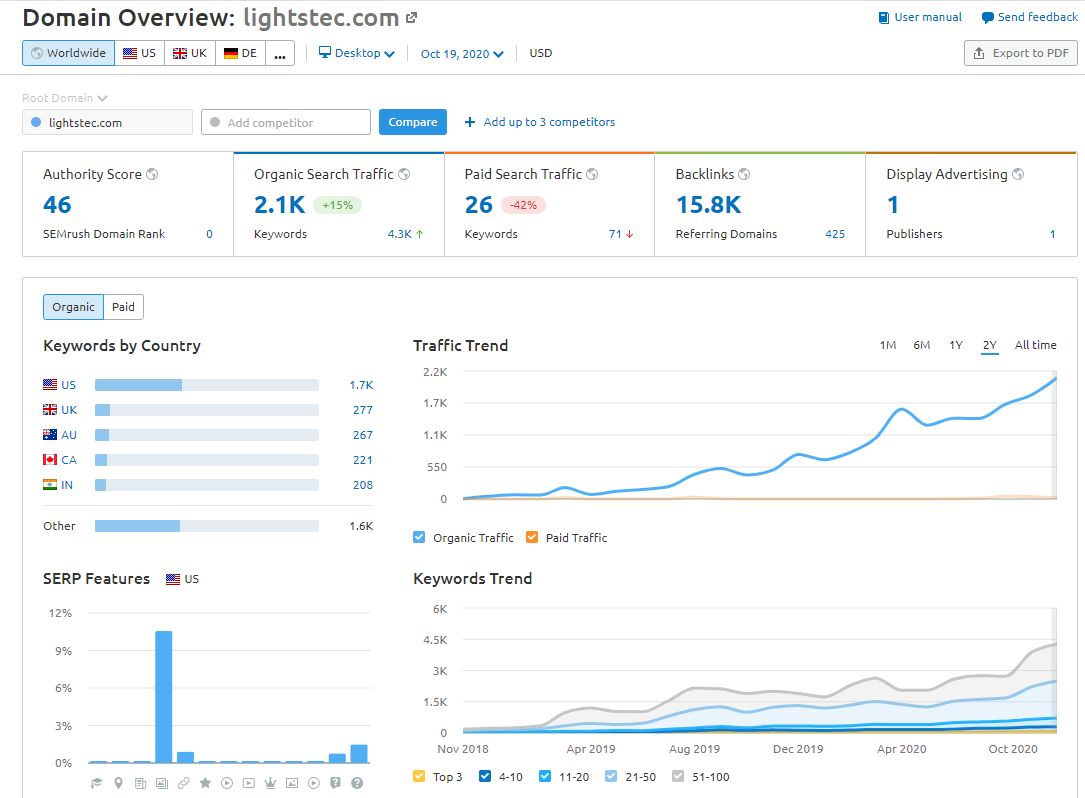Click the stacked image pack SERP icon
Screen dimensions: 1085x798
(x=162, y=783)
